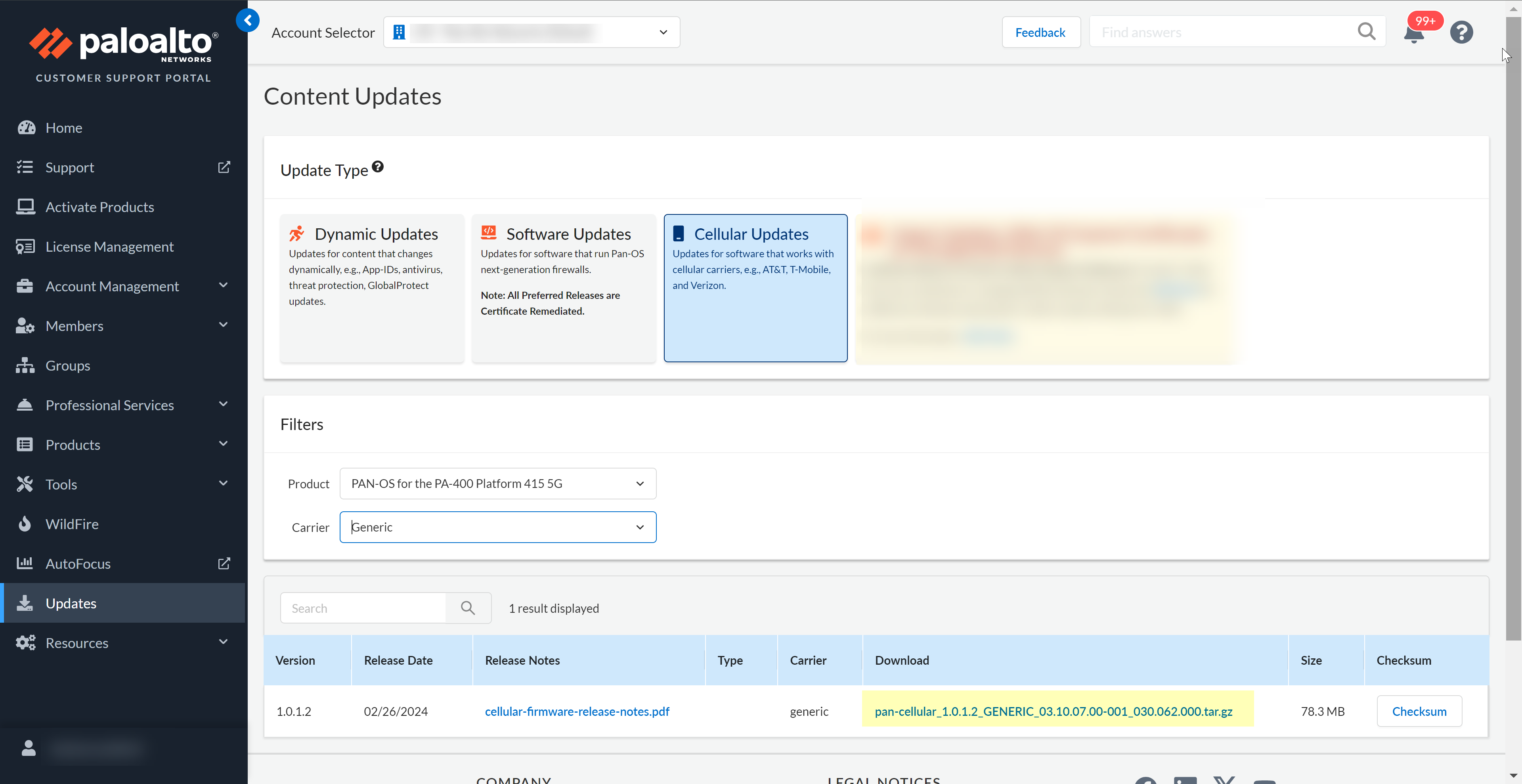
Task: Open the Carrier dropdown set to Generic
Action: 497,527
